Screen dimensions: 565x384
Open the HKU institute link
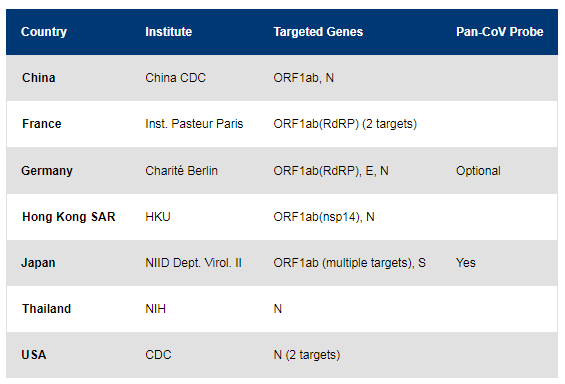pyautogui.click(x=157, y=216)
